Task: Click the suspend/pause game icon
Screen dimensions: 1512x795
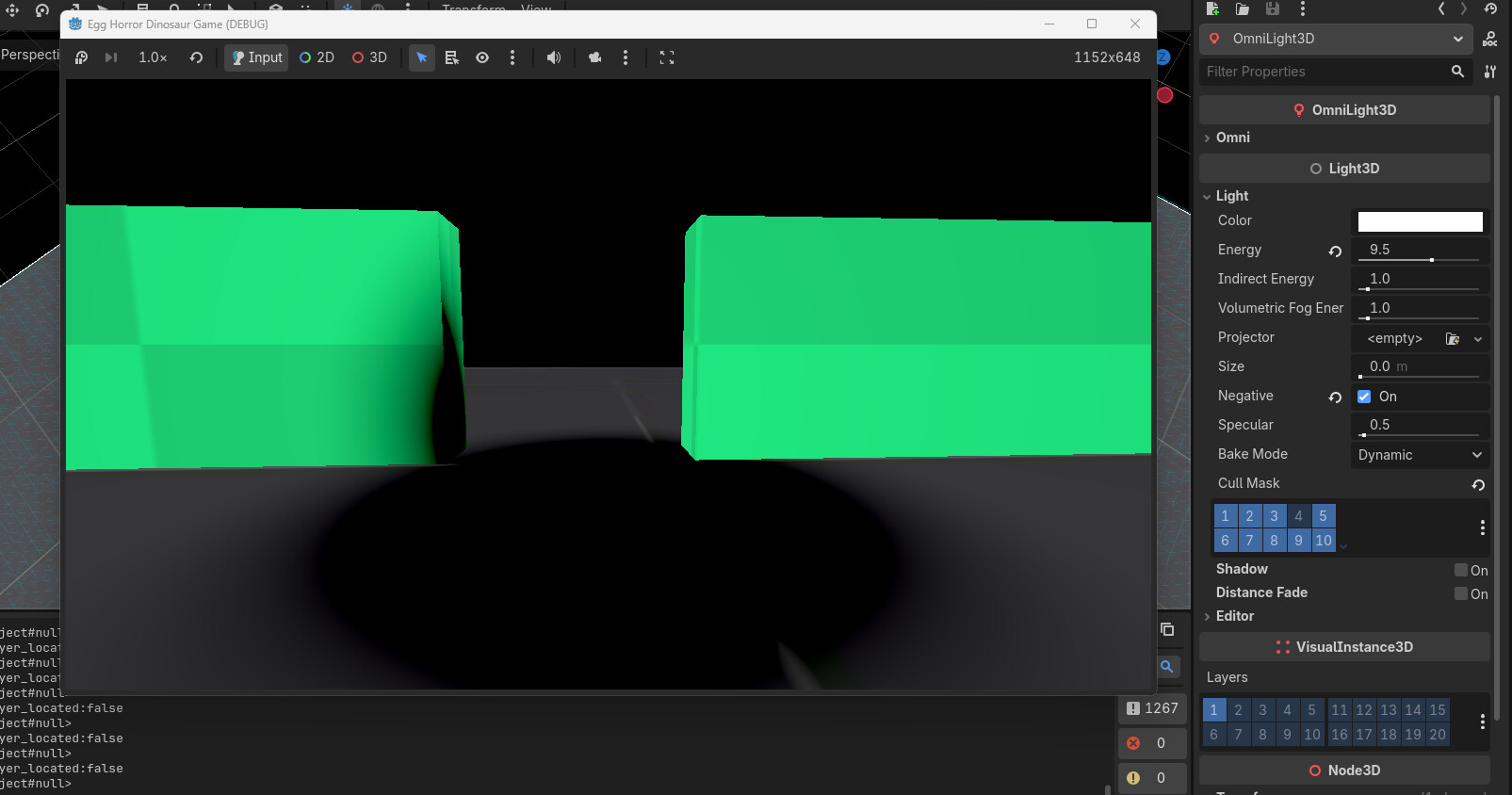Action: click(81, 57)
